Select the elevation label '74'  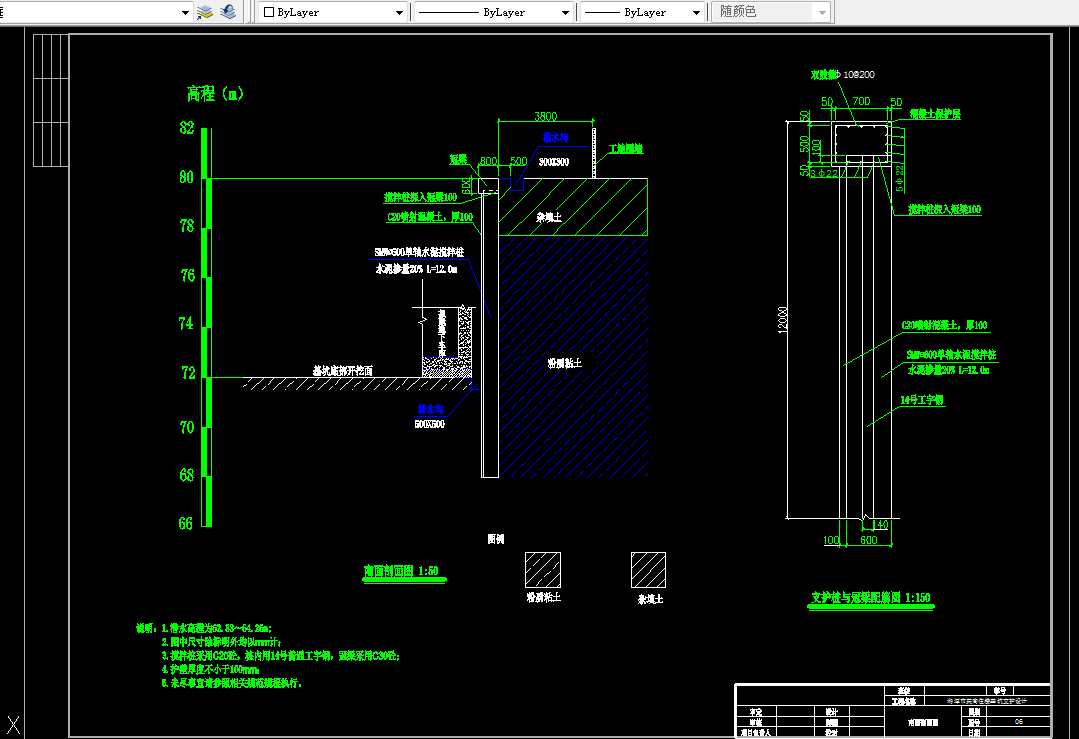186,323
